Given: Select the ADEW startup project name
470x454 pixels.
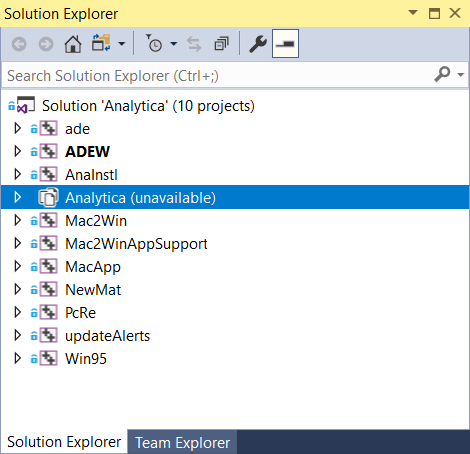Looking at the screenshot, I should click(x=87, y=152).
